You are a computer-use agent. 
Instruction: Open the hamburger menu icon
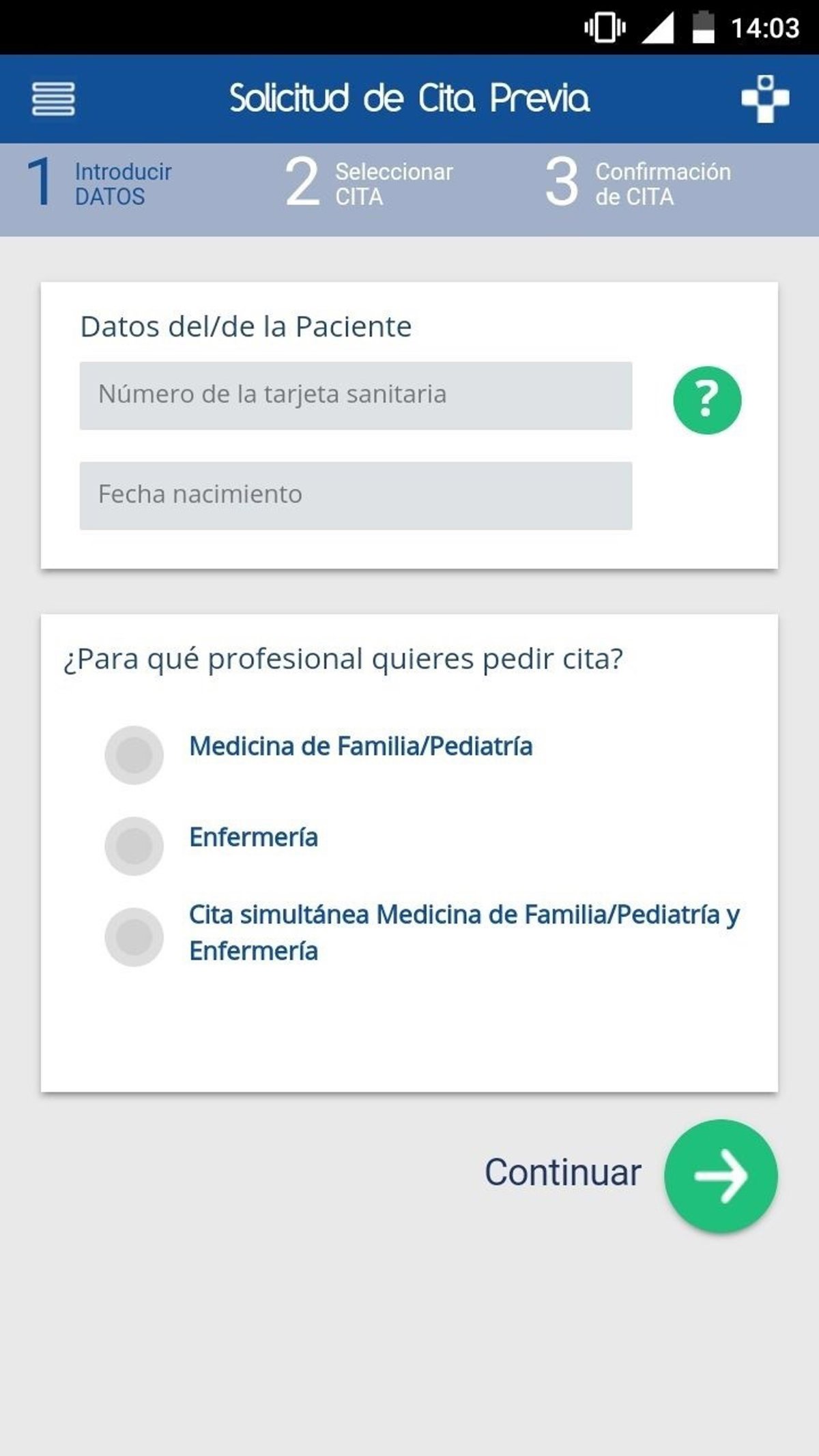[x=53, y=99]
